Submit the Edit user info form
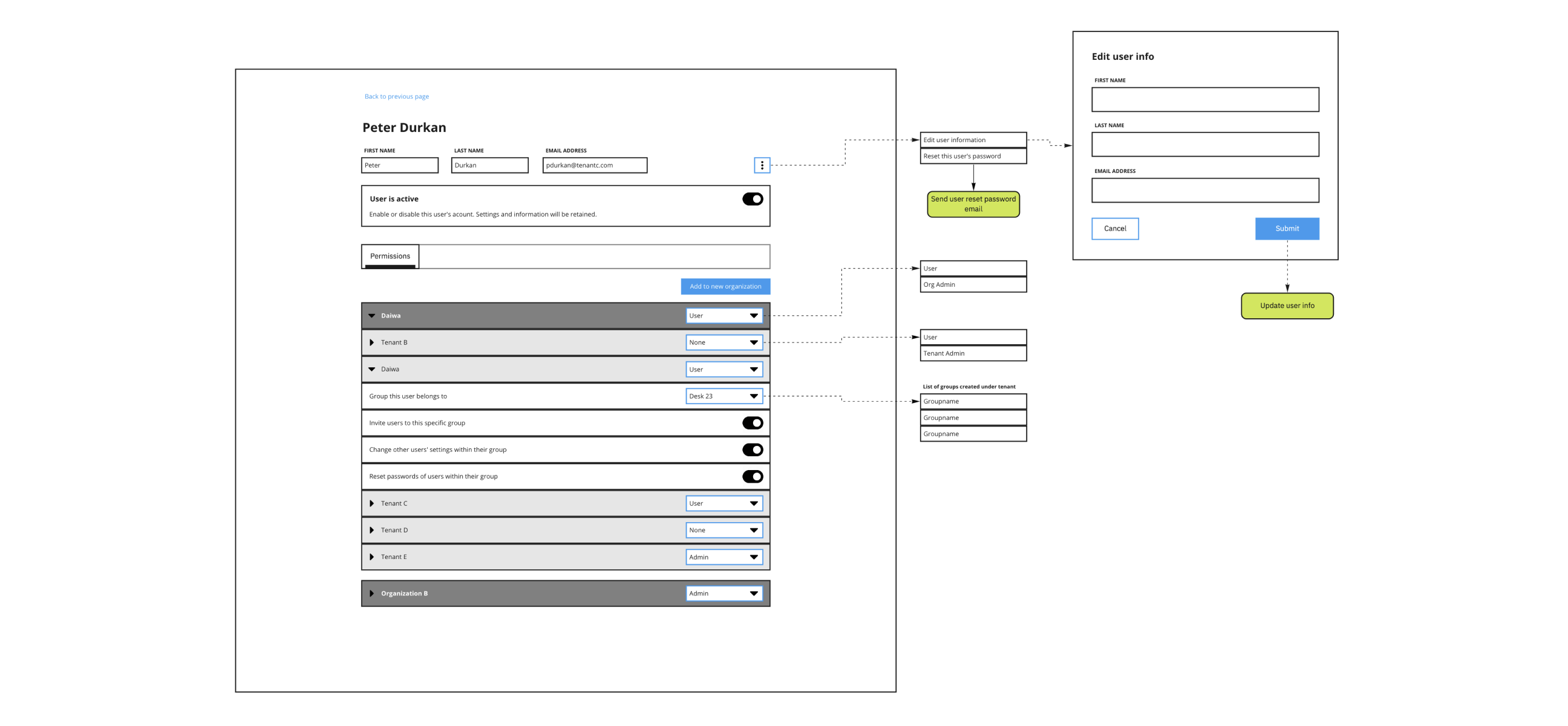The height and width of the screenshot is (726, 1568). 1287,229
